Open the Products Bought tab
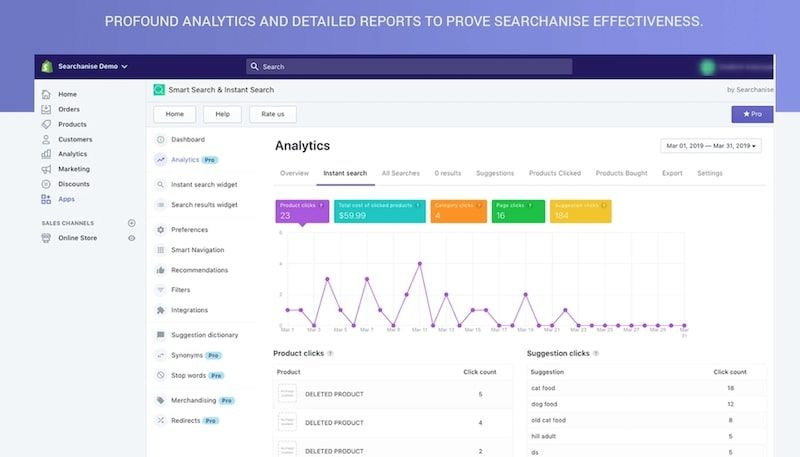 coord(621,173)
